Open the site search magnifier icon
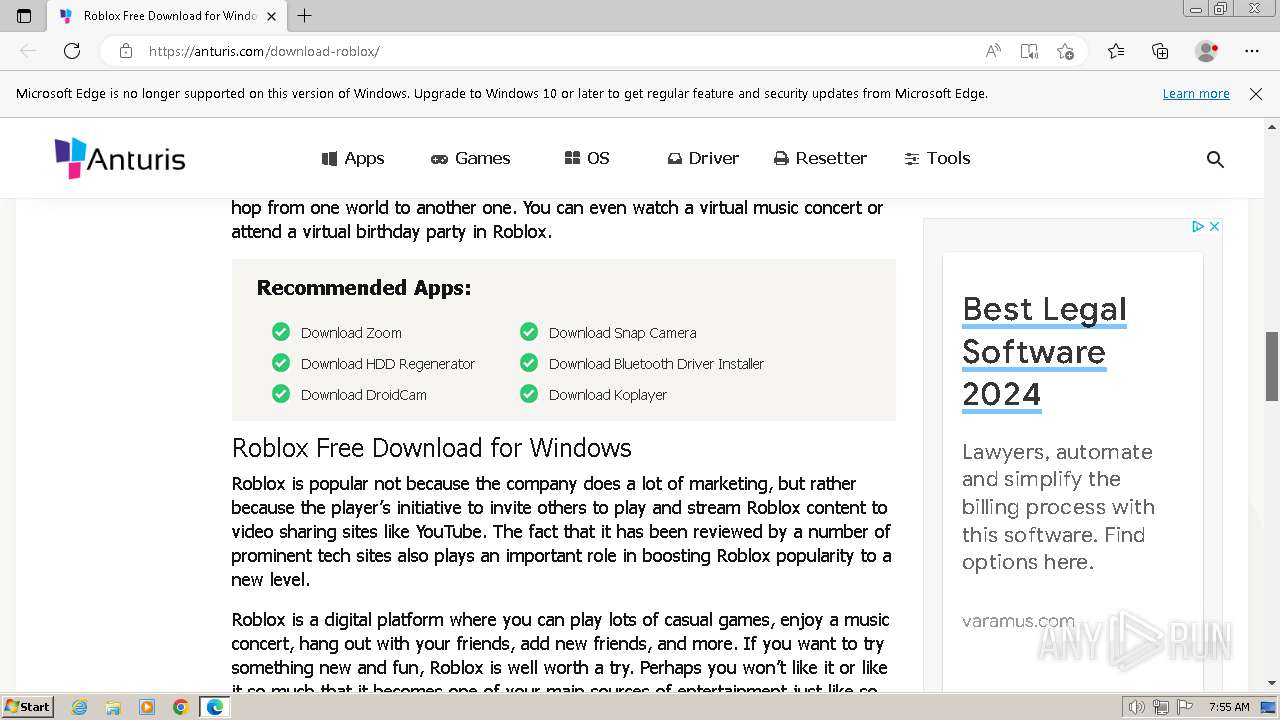 pos(1215,159)
